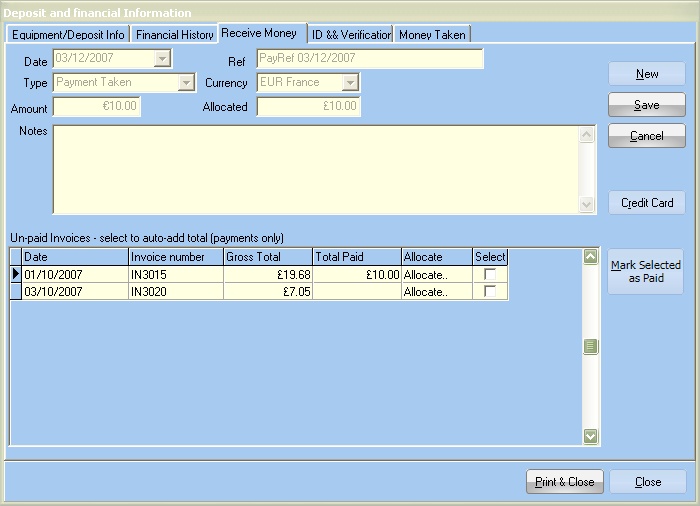Open the Financial History tab
Viewport: 700px width, 506px height.
point(175,34)
